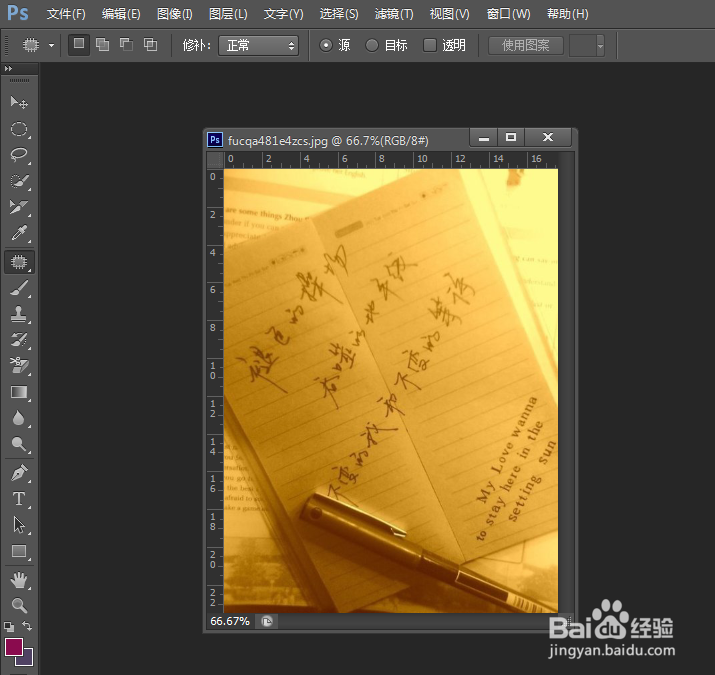Select the Eraser tool
The height and width of the screenshot is (675, 715).
point(19,366)
